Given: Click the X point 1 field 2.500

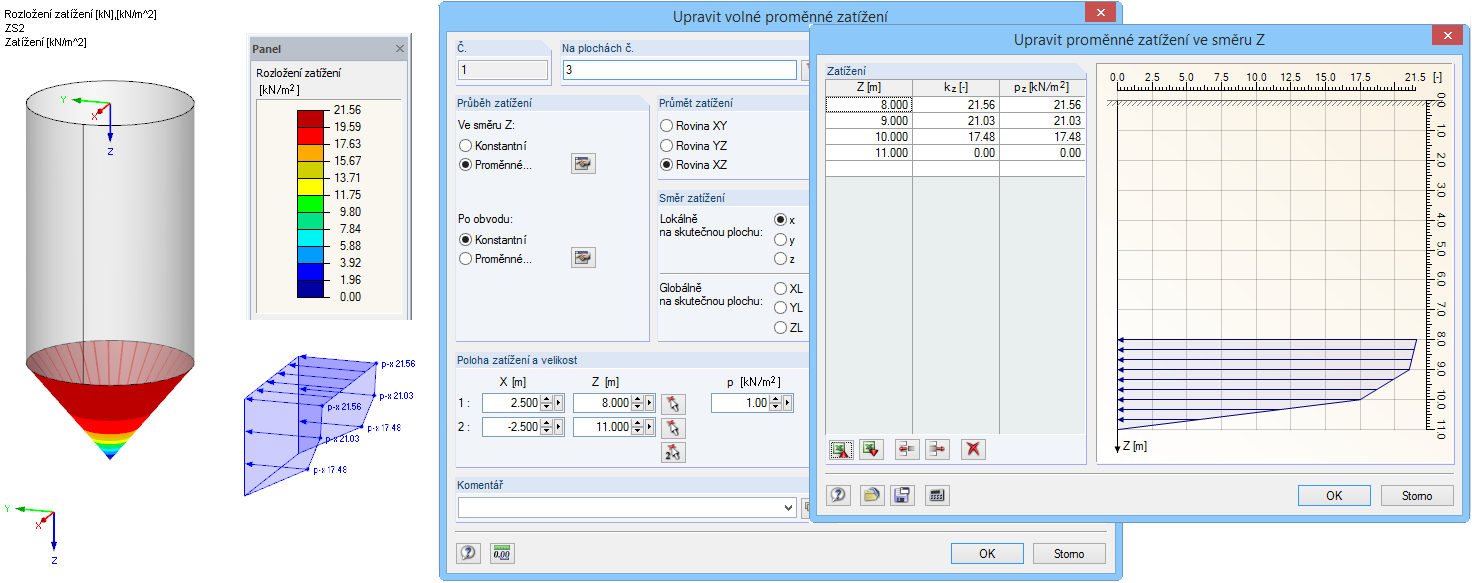Looking at the screenshot, I should point(512,403).
